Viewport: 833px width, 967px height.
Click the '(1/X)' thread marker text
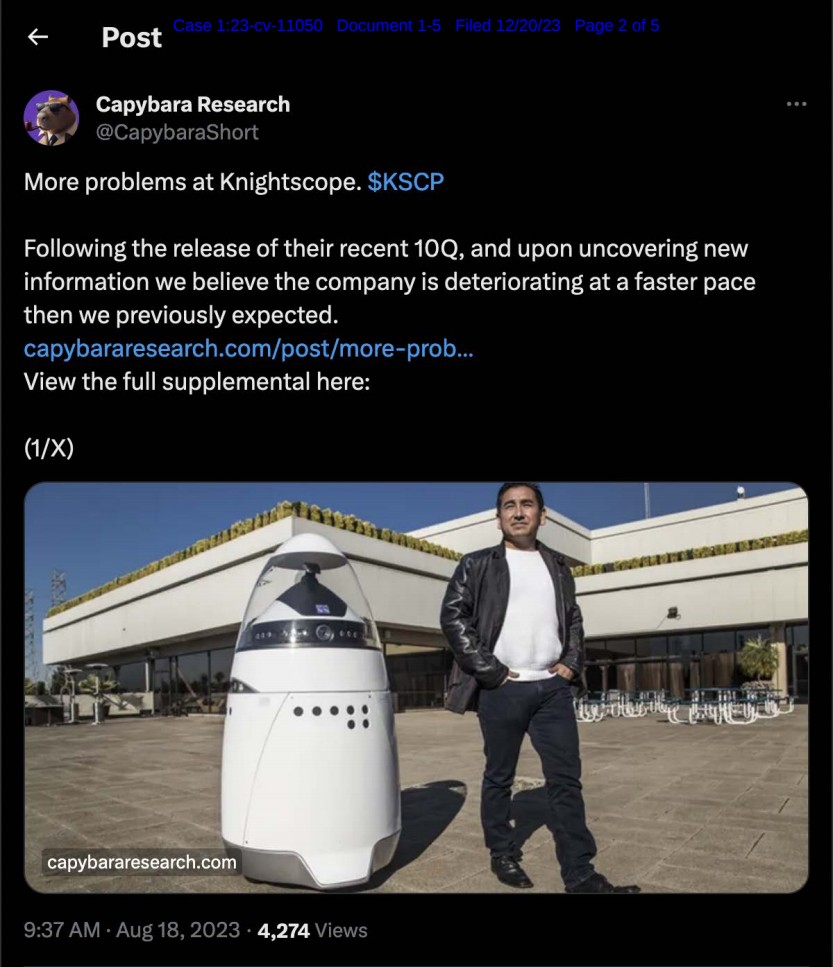click(49, 448)
